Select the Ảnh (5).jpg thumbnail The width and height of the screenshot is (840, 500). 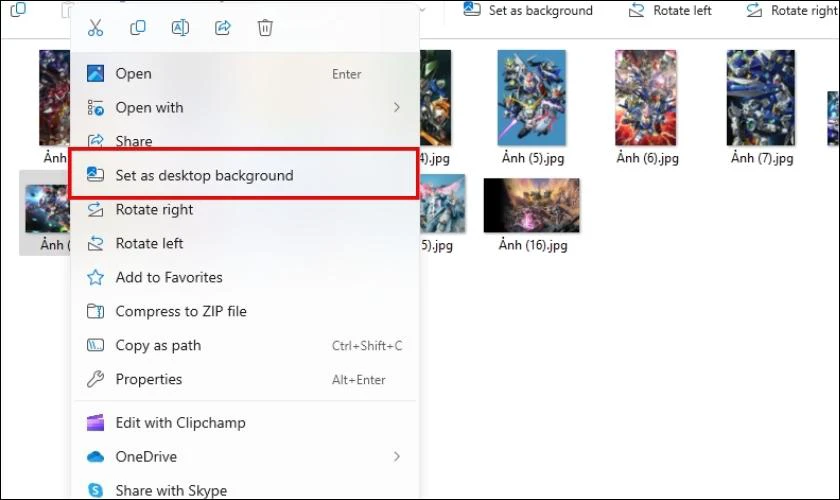point(531,98)
